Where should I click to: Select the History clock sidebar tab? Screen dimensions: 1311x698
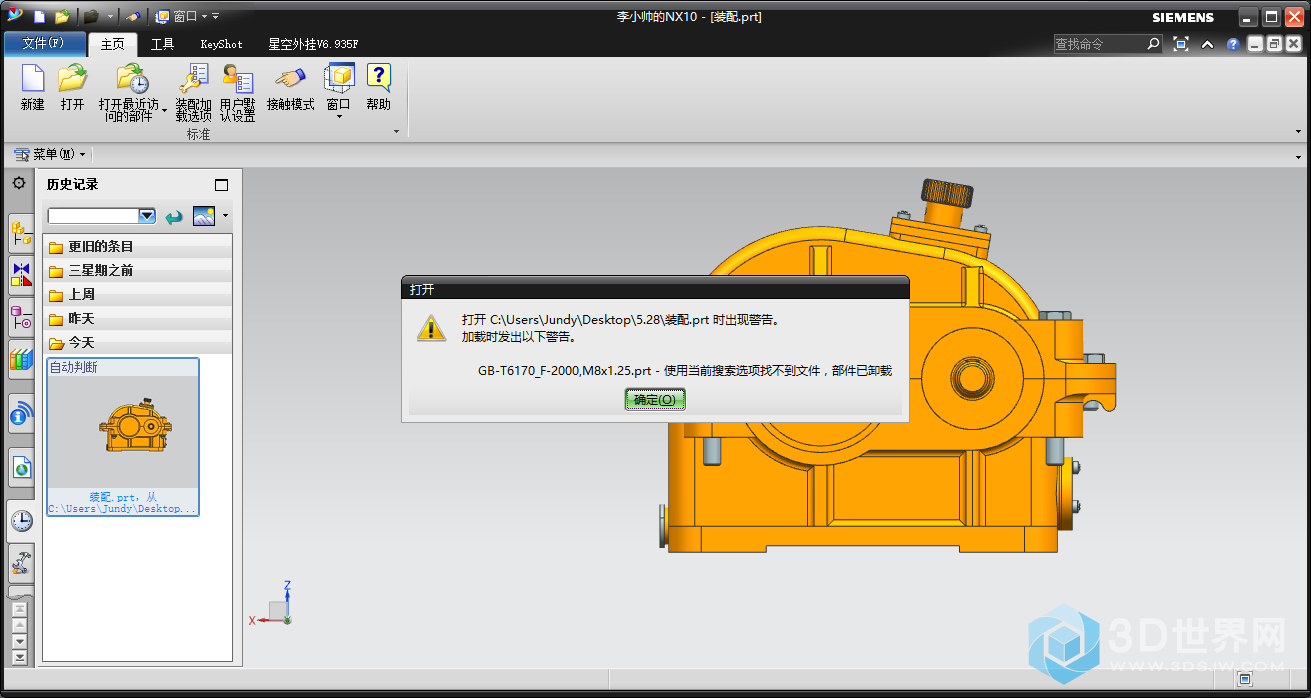(x=20, y=520)
